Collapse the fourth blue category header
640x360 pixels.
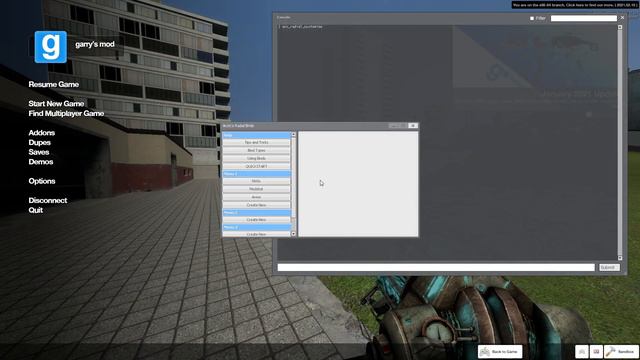pos(256,227)
